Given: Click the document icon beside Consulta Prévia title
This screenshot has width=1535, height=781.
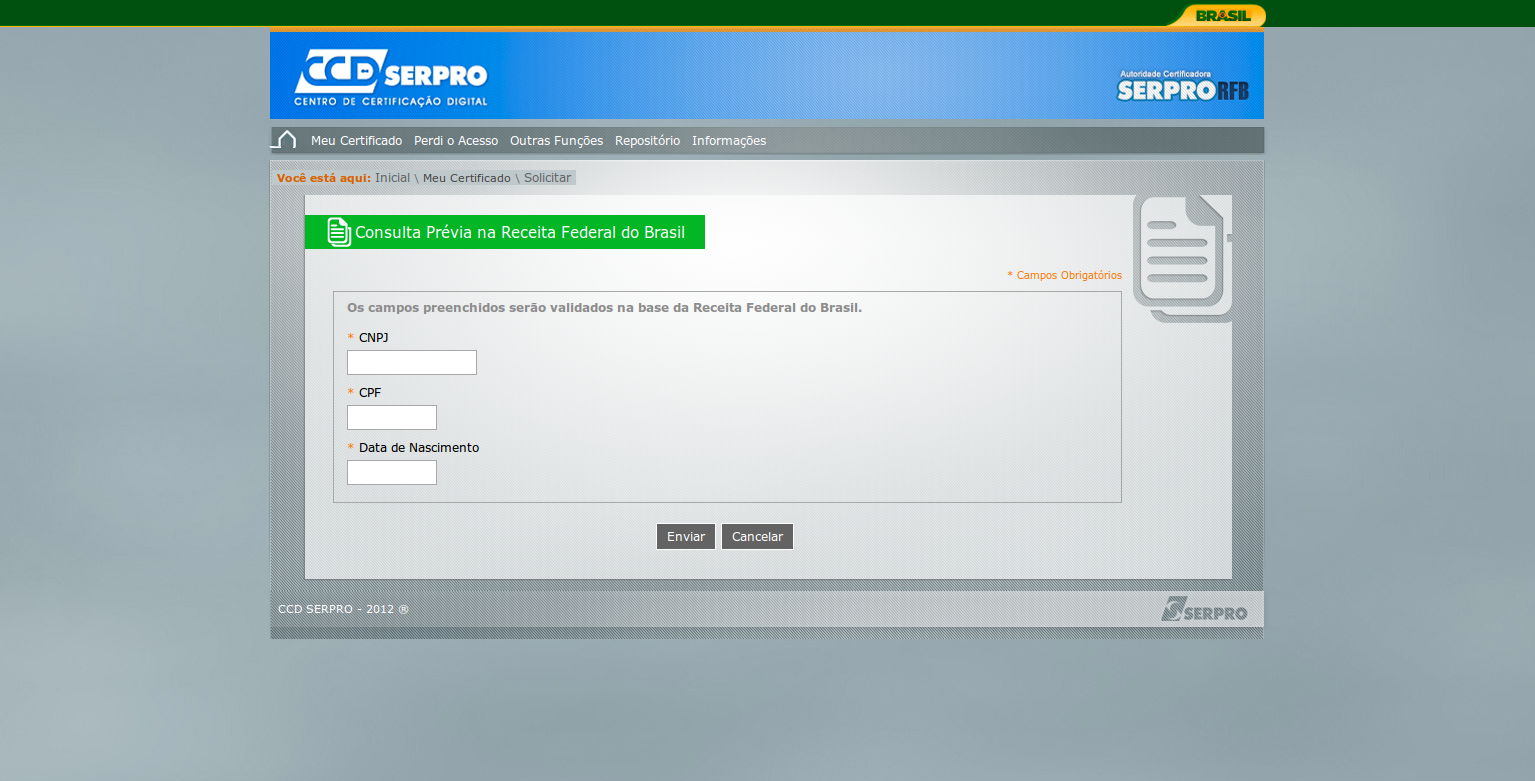Looking at the screenshot, I should 339,232.
